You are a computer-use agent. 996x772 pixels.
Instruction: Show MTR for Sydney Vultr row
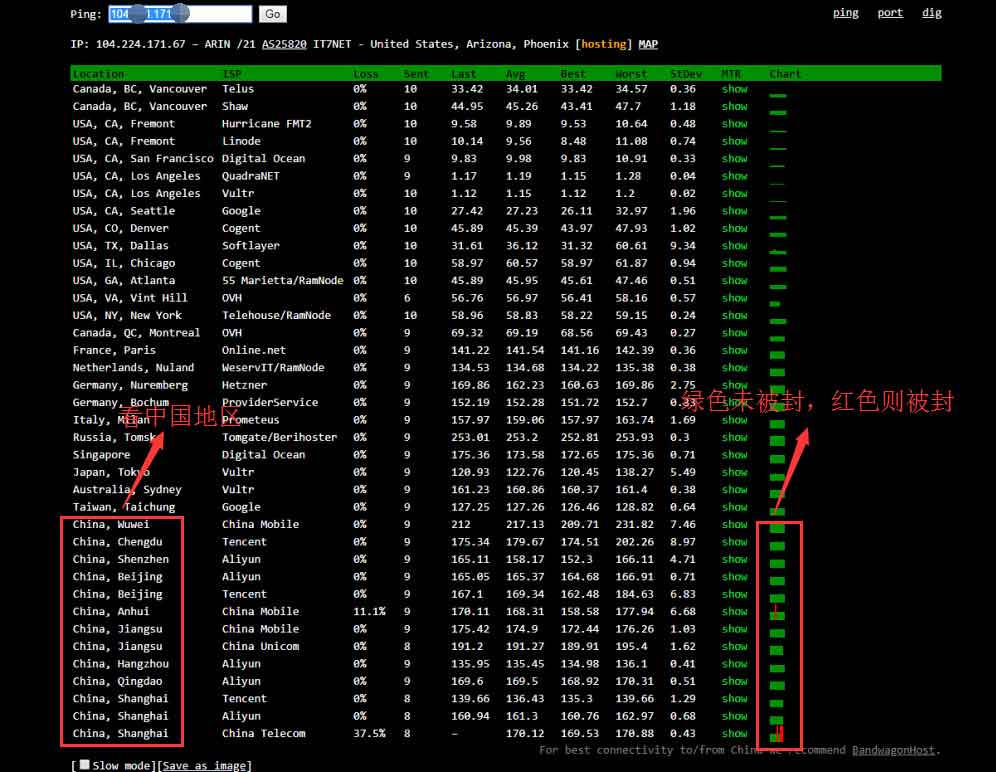point(734,489)
